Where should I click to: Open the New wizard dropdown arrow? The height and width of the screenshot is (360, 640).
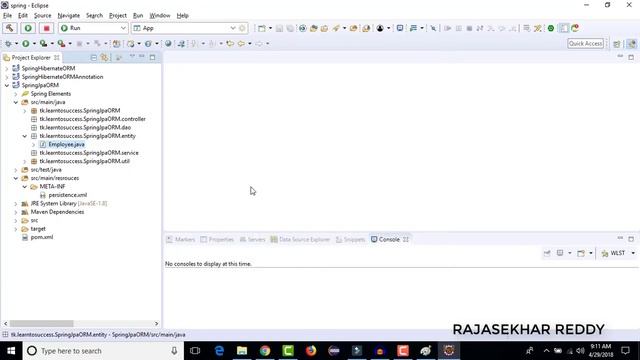coord(270,28)
